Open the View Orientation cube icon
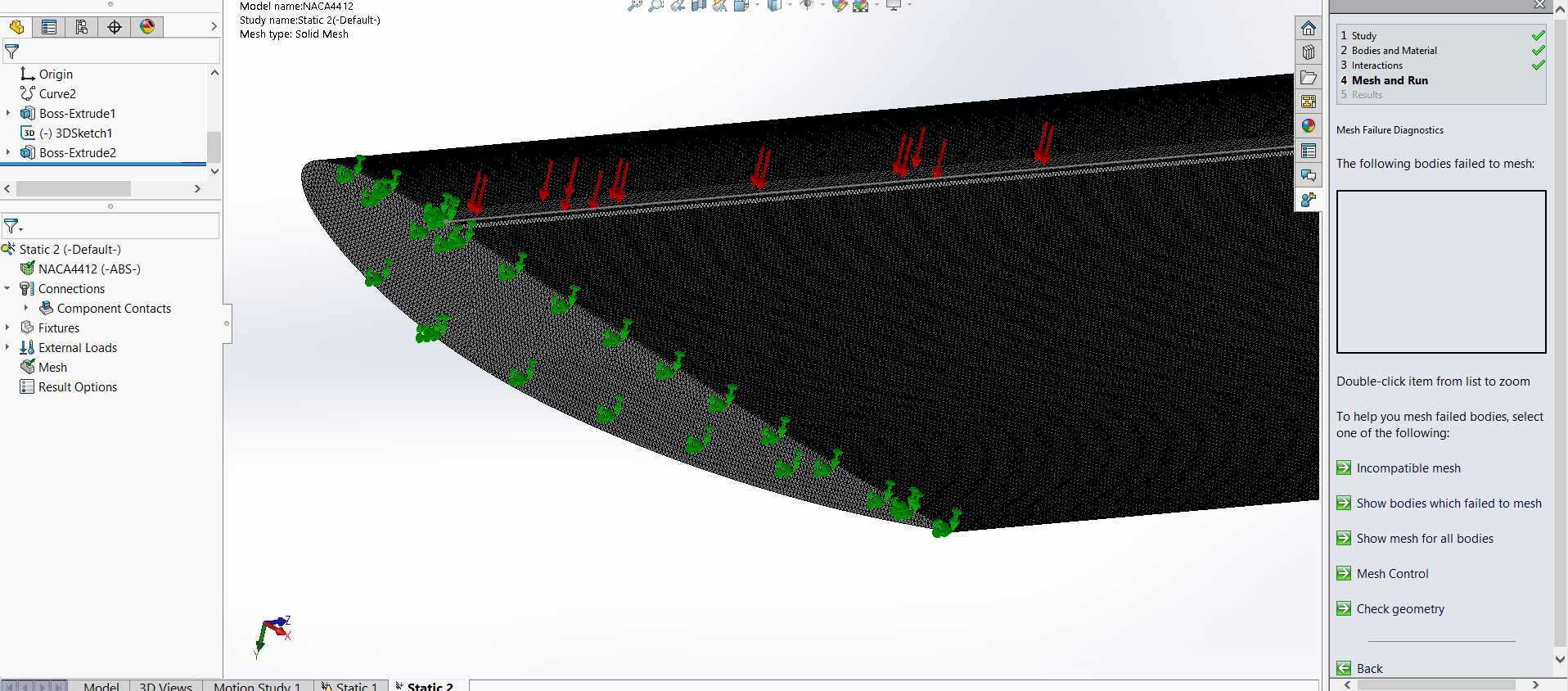 coord(741,5)
